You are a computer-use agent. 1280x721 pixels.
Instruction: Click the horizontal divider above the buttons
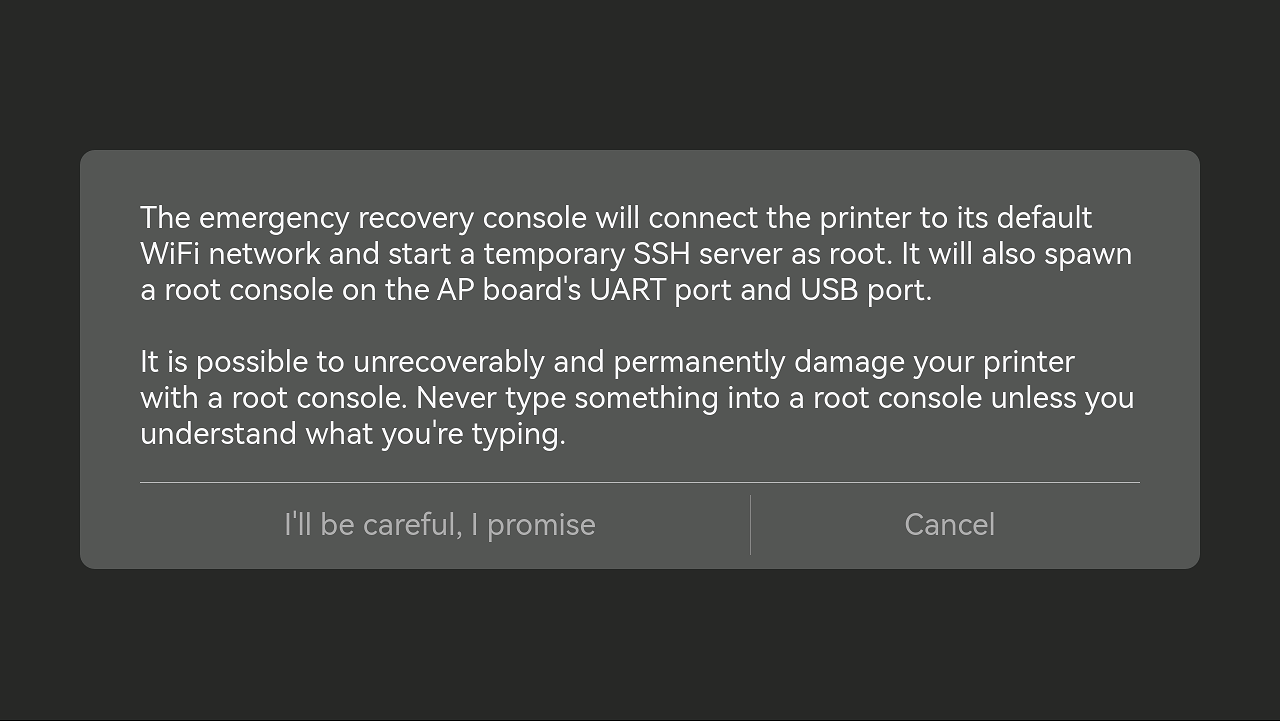[640, 483]
